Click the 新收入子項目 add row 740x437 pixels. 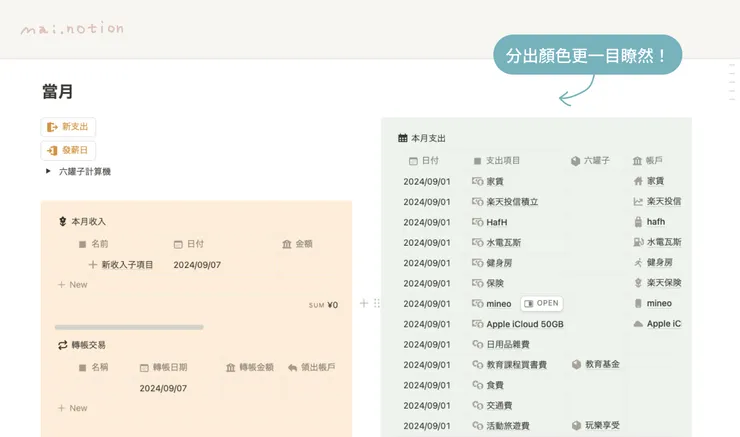pos(121,265)
